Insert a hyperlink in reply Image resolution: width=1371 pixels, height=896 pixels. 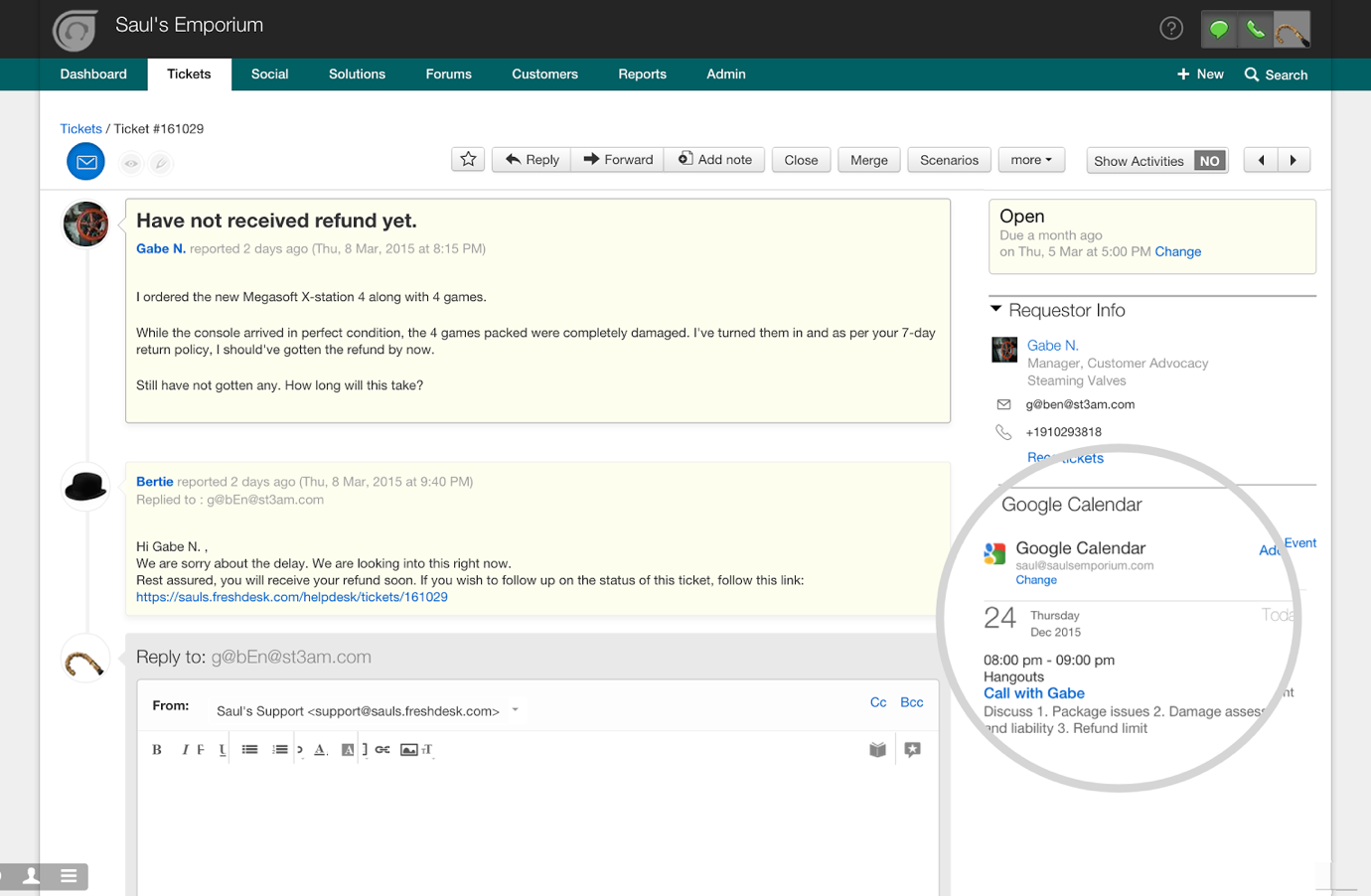(382, 750)
